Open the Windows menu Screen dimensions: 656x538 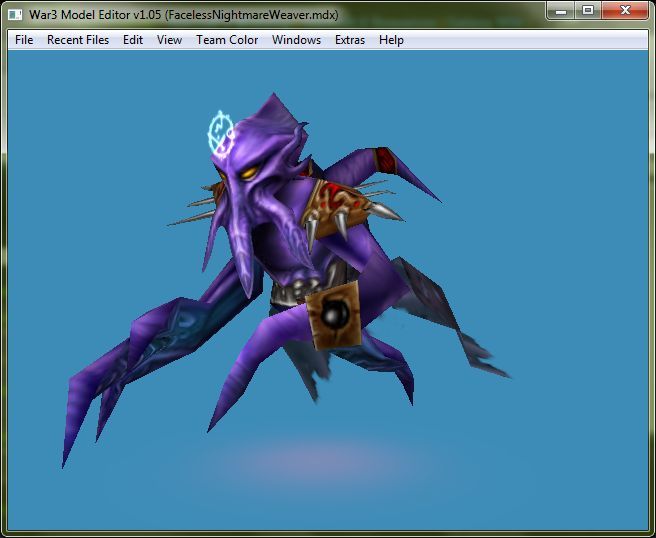(296, 40)
